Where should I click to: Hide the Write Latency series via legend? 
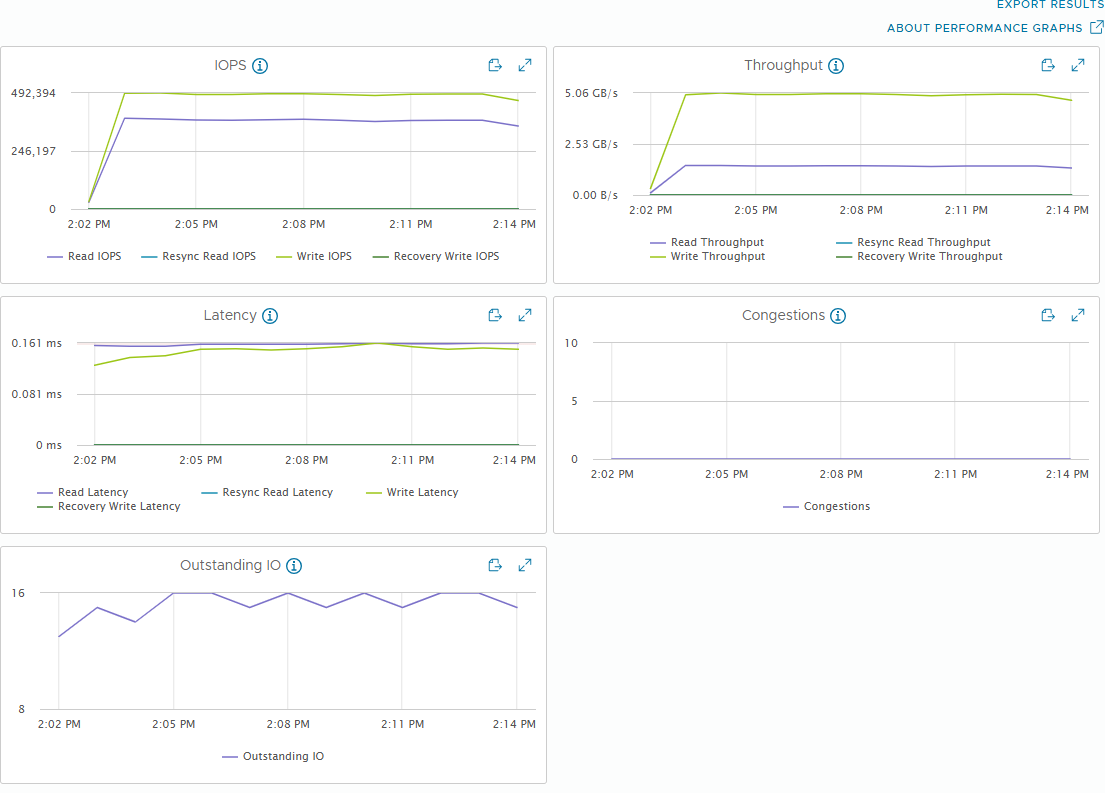422,493
